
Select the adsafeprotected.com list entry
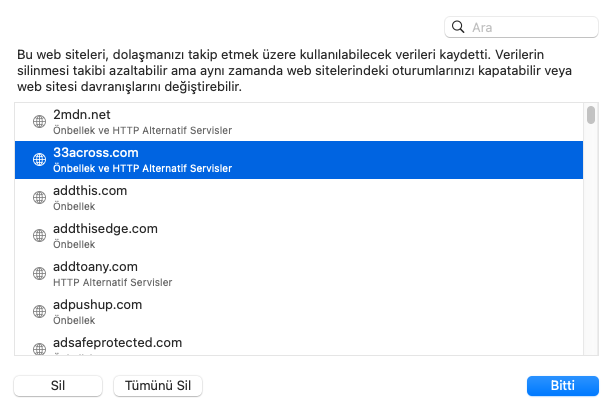[300, 346]
